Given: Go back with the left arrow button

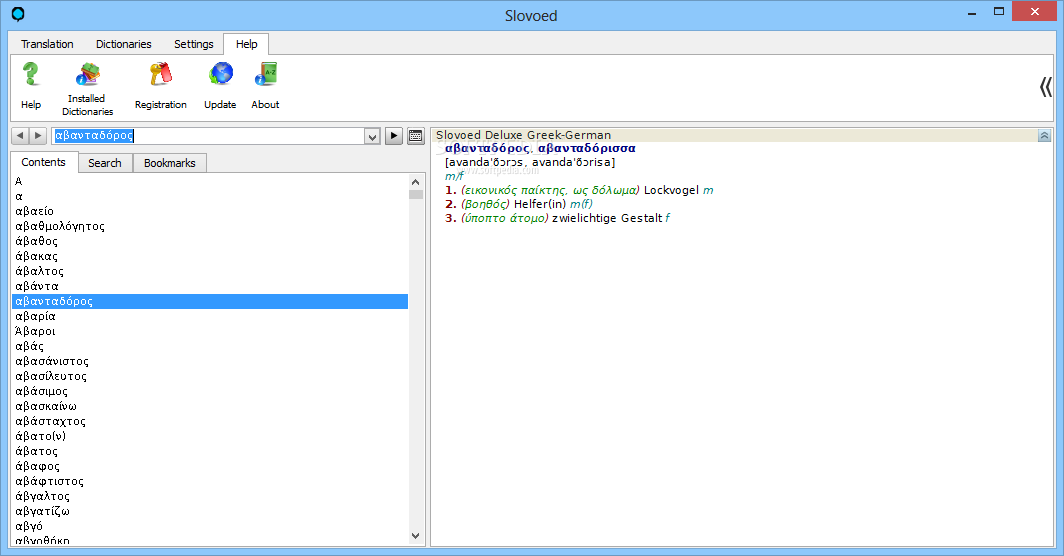Looking at the screenshot, I should (x=20, y=136).
